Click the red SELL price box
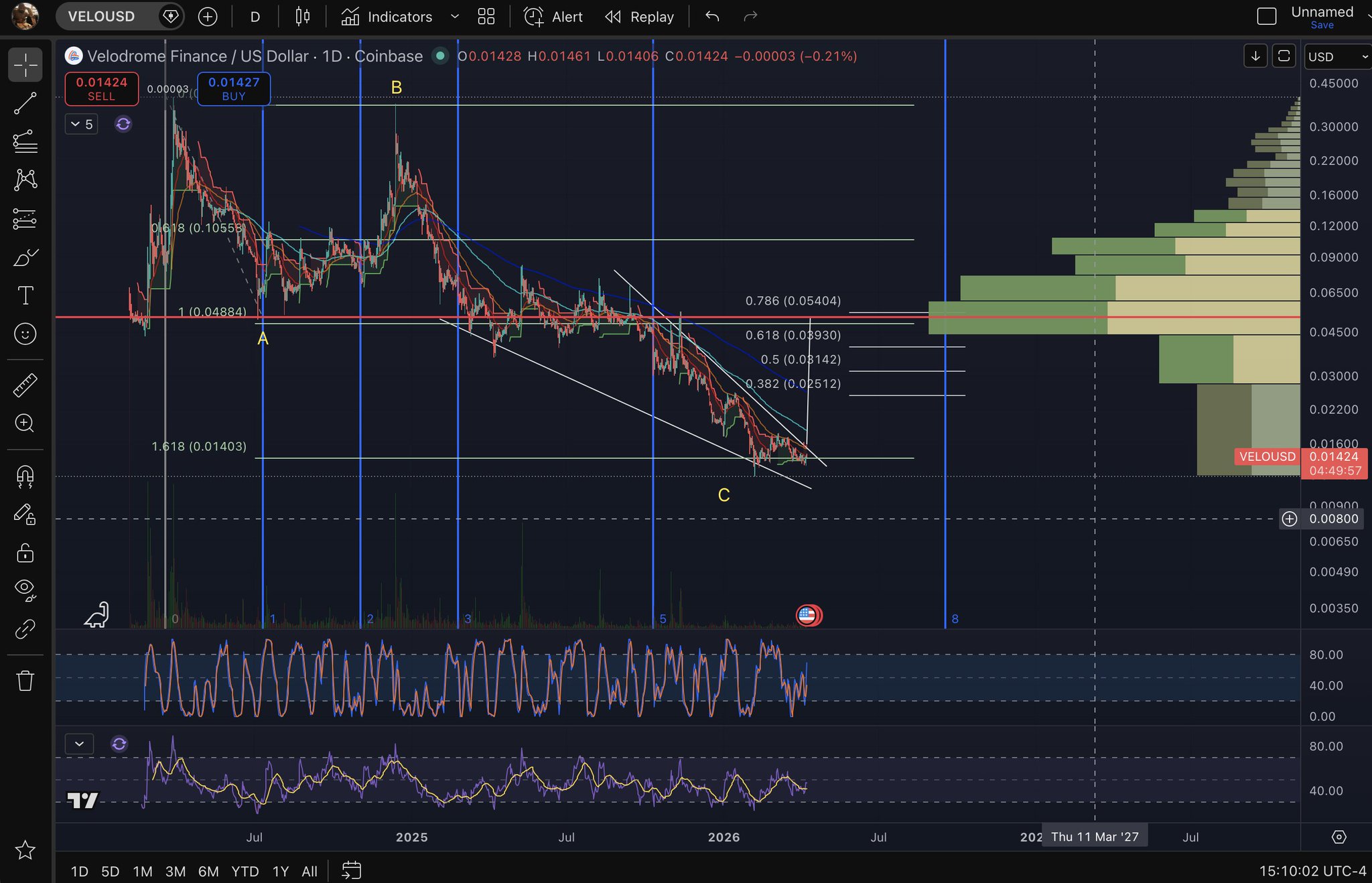 (x=102, y=88)
